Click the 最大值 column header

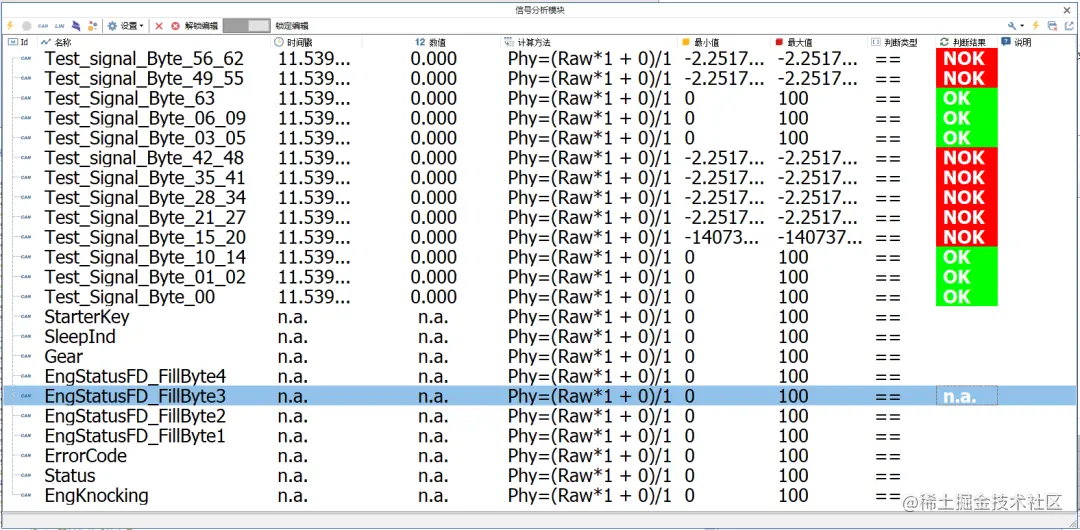[x=820, y=42]
